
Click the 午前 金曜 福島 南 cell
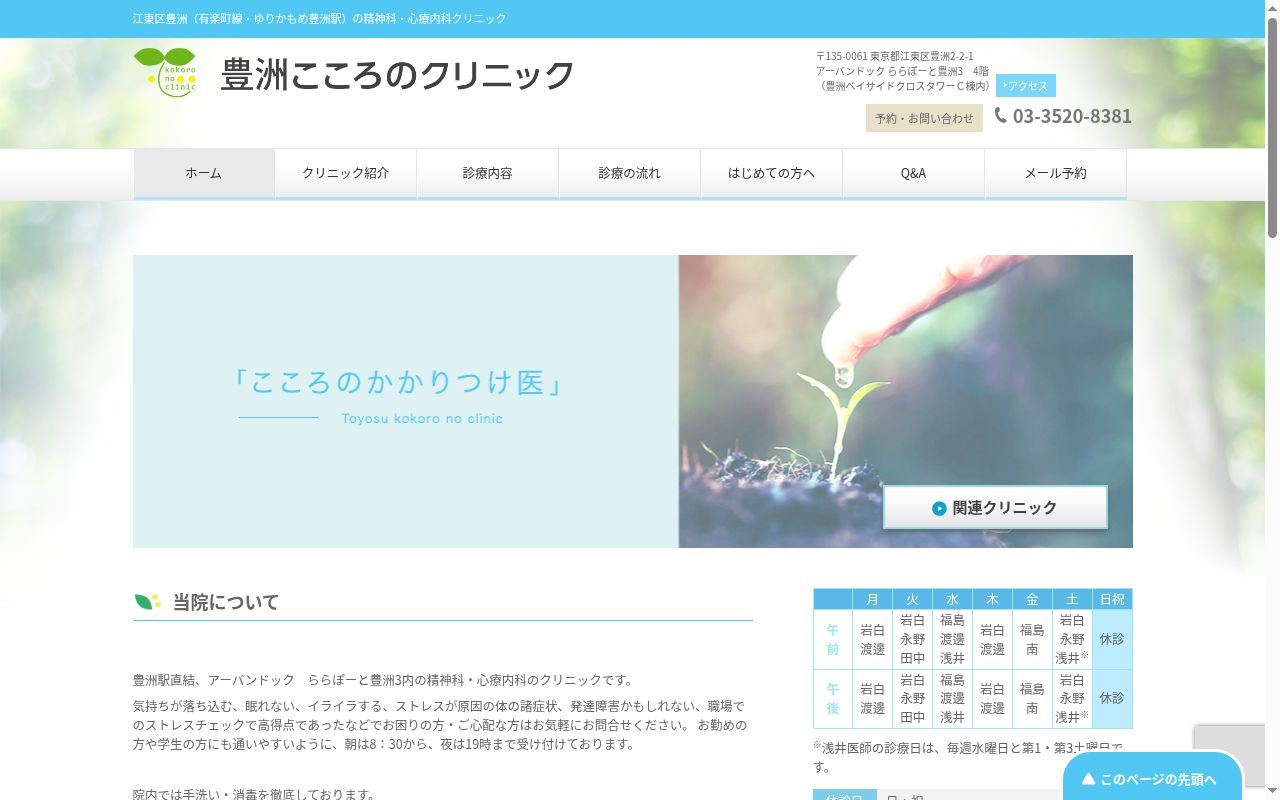[x=1032, y=639]
